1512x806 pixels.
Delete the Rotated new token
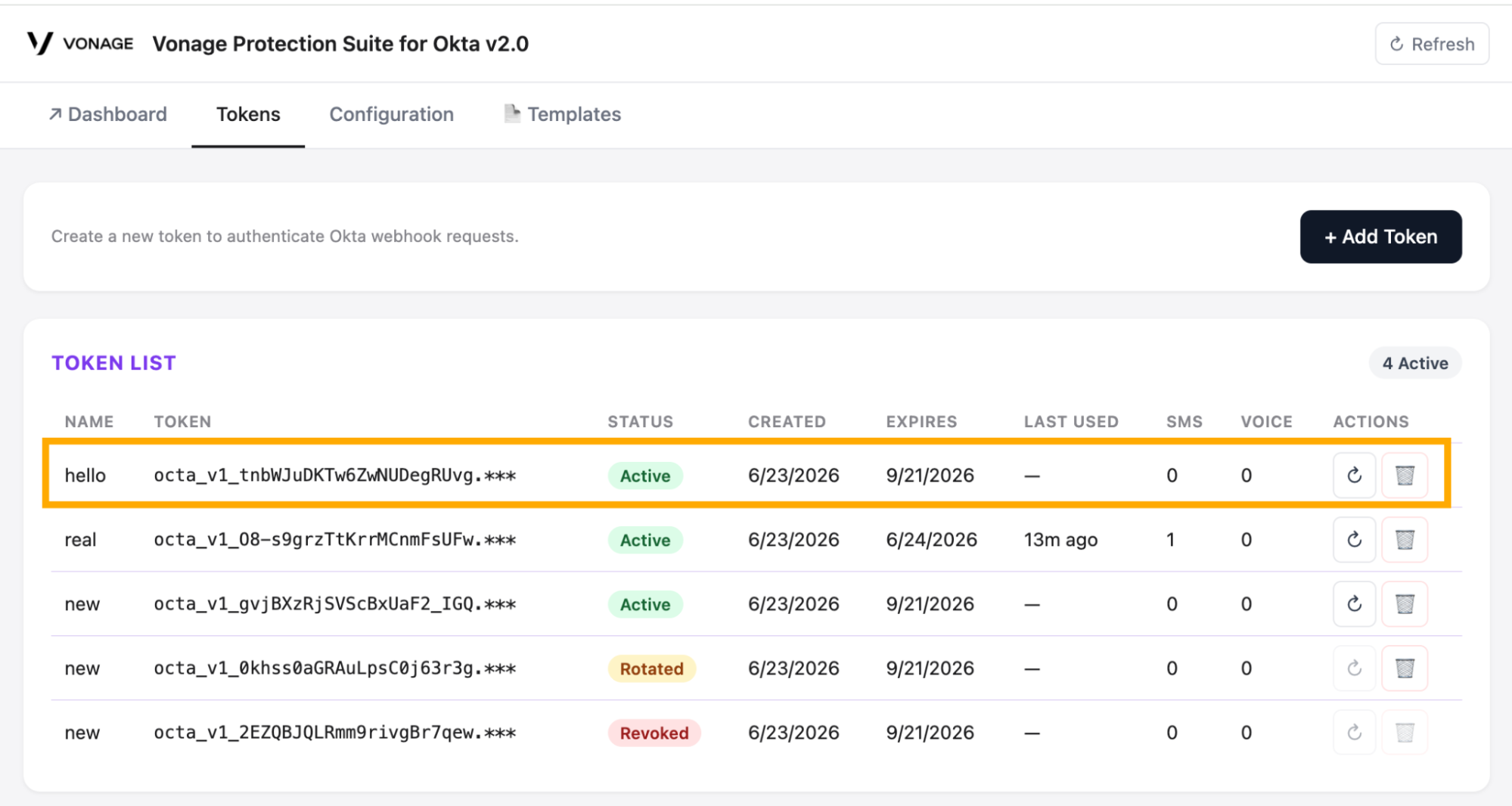click(x=1405, y=668)
